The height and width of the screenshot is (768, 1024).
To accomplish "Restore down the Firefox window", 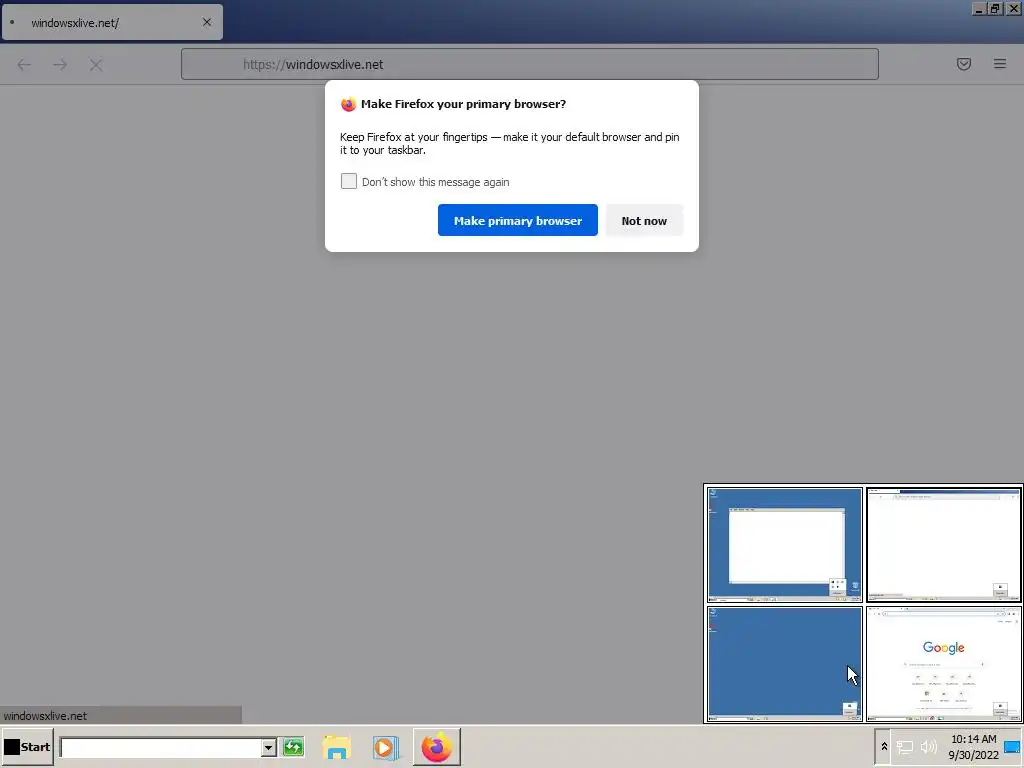I will (995, 8).
